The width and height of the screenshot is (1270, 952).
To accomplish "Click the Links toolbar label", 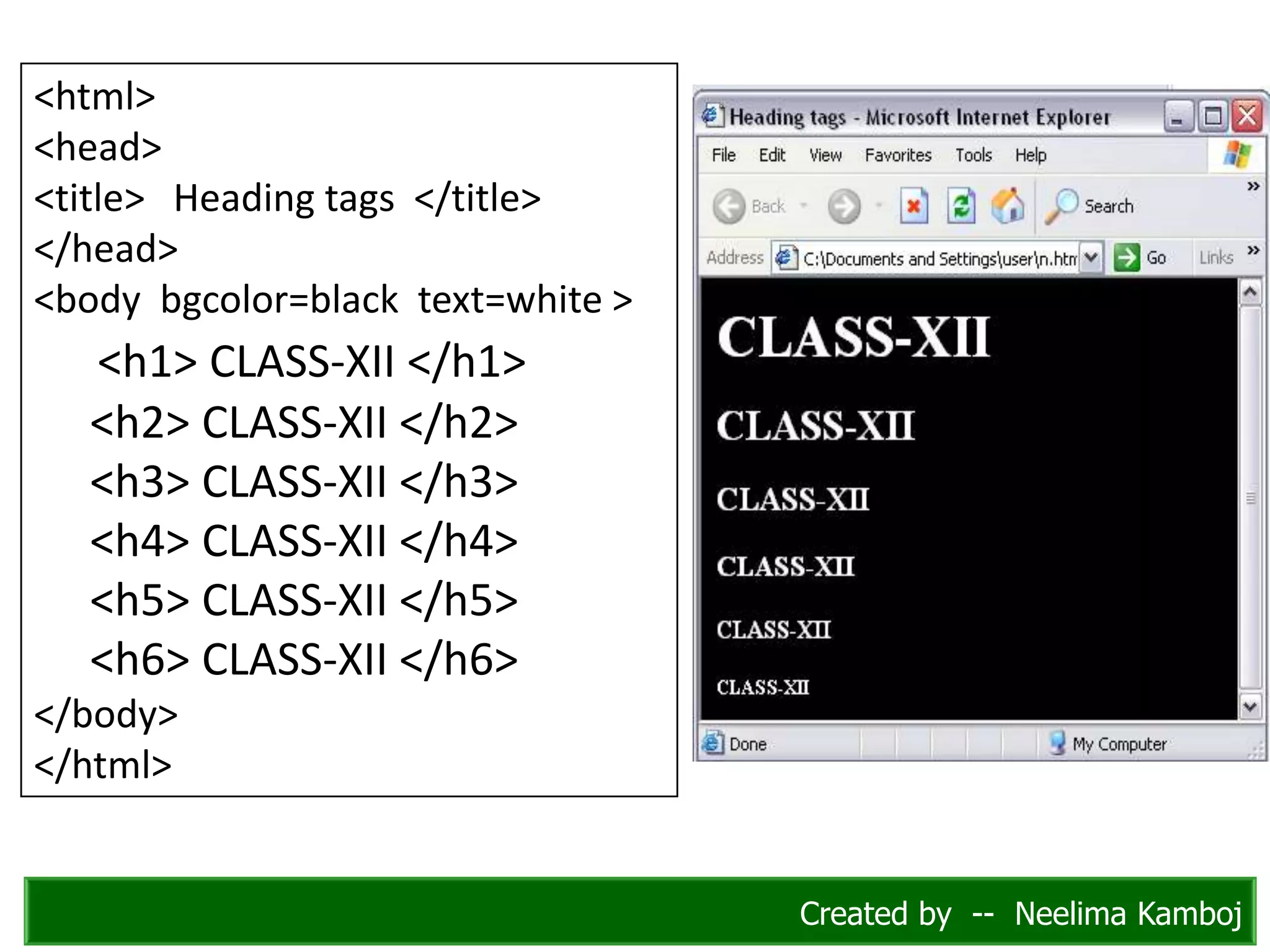I will coord(1216,257).
